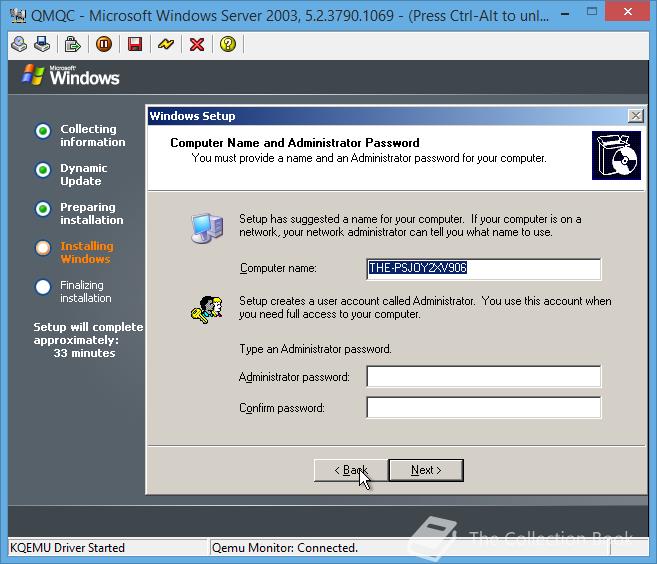The image size is (657, 564).
Task: Click the Confirm password field
Action: [484, 407]
